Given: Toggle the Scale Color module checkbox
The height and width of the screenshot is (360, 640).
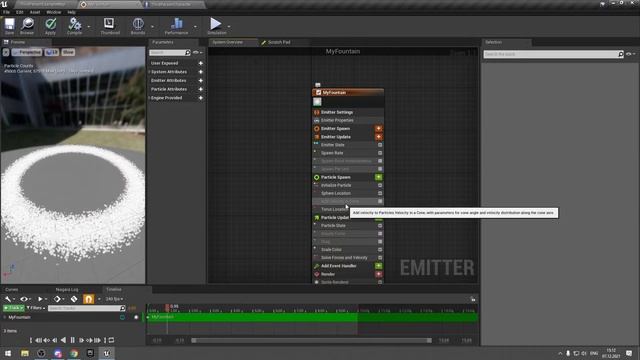Looking at the screenshot, I should coord(380,250).
